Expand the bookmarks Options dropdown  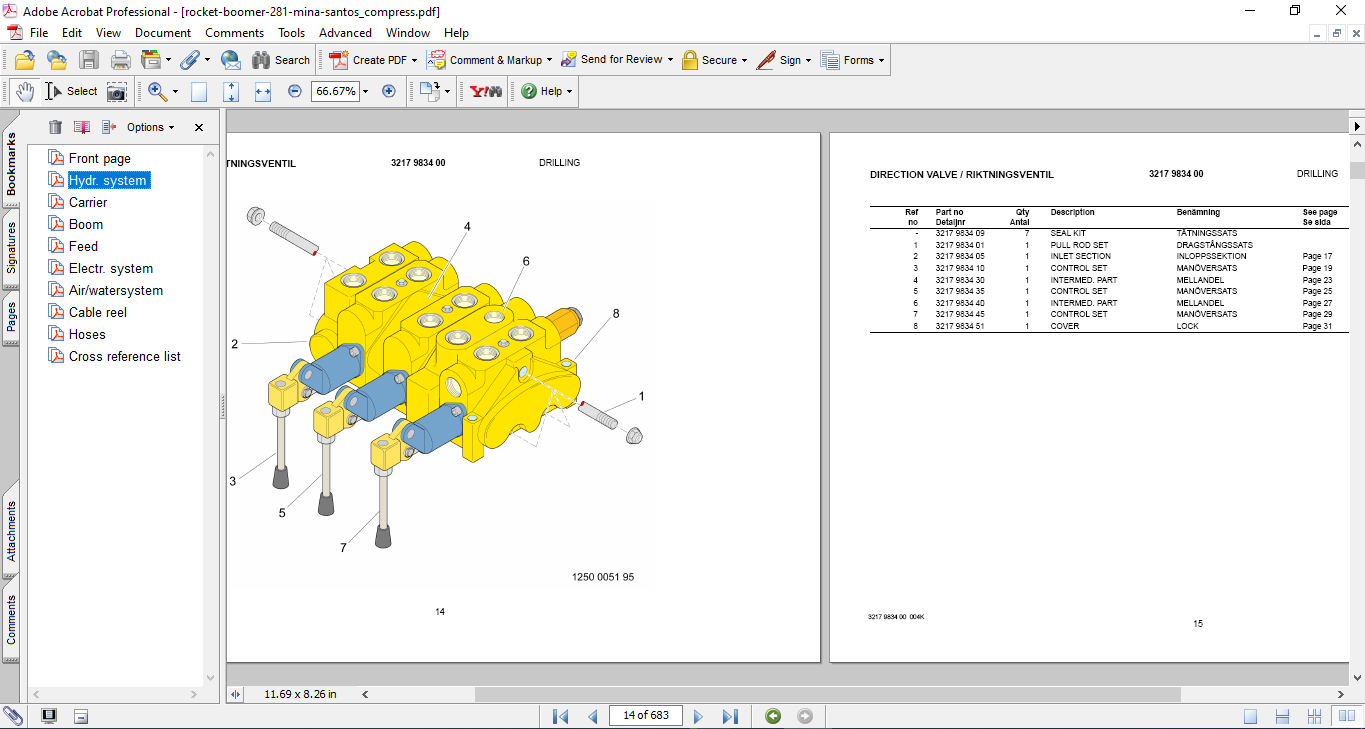[150, 127]
